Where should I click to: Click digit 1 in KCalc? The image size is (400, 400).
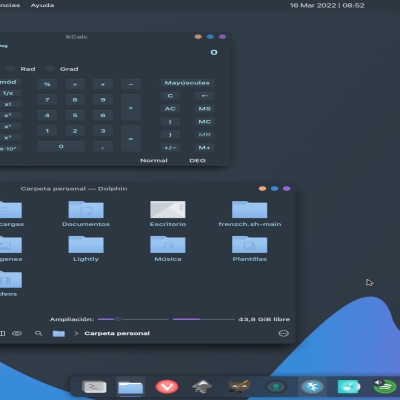click(x=47, y=131)
